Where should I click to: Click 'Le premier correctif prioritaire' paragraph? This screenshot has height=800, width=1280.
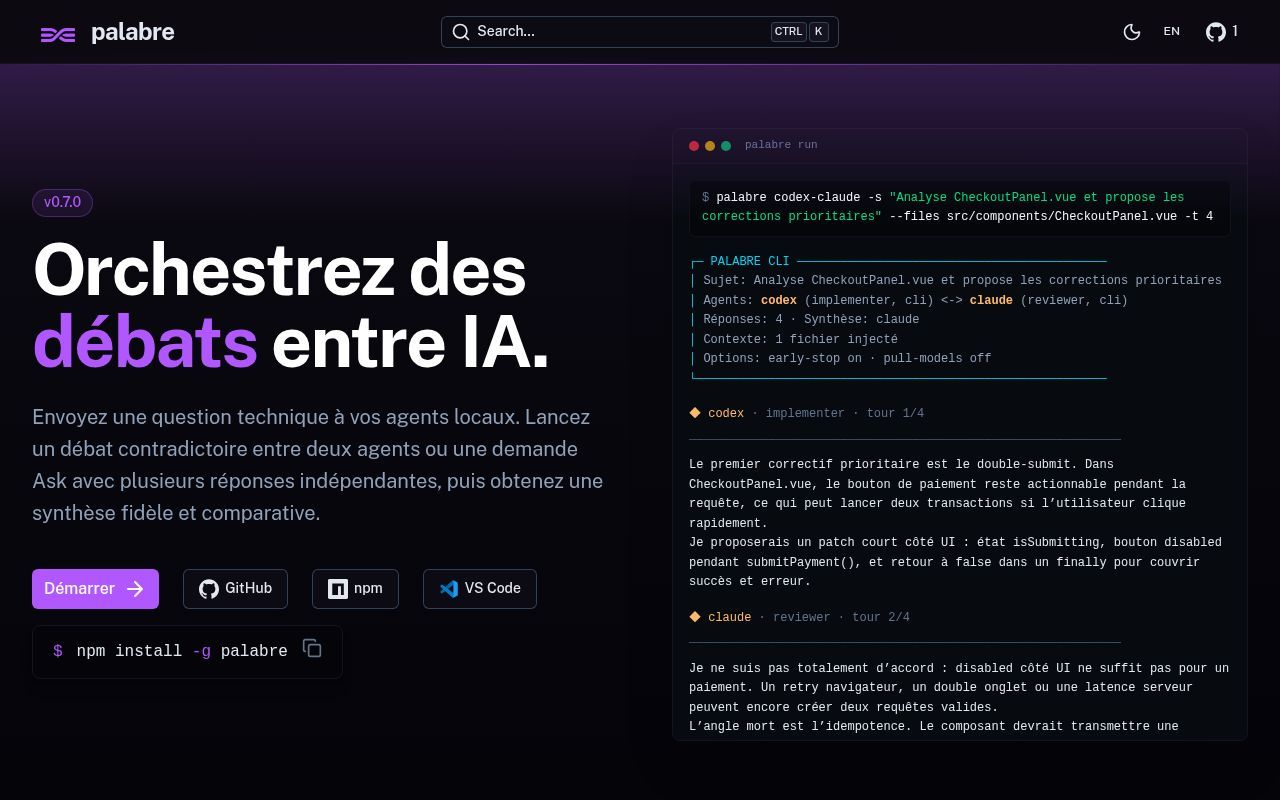(955, 523)
